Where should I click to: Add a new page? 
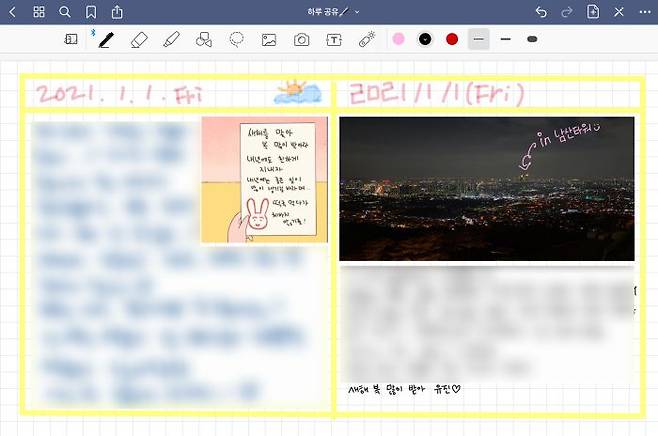593,12
